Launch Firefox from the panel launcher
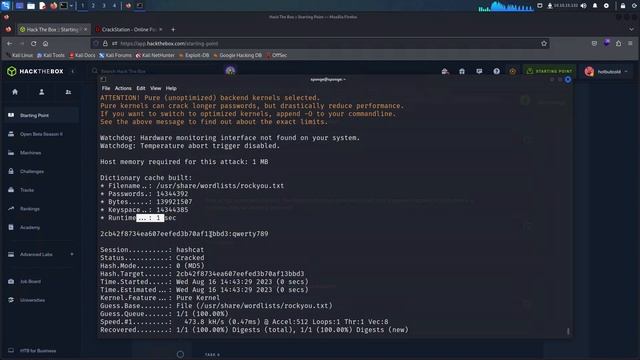The height and width of the screenshot is (360, 640). [53, 6]
